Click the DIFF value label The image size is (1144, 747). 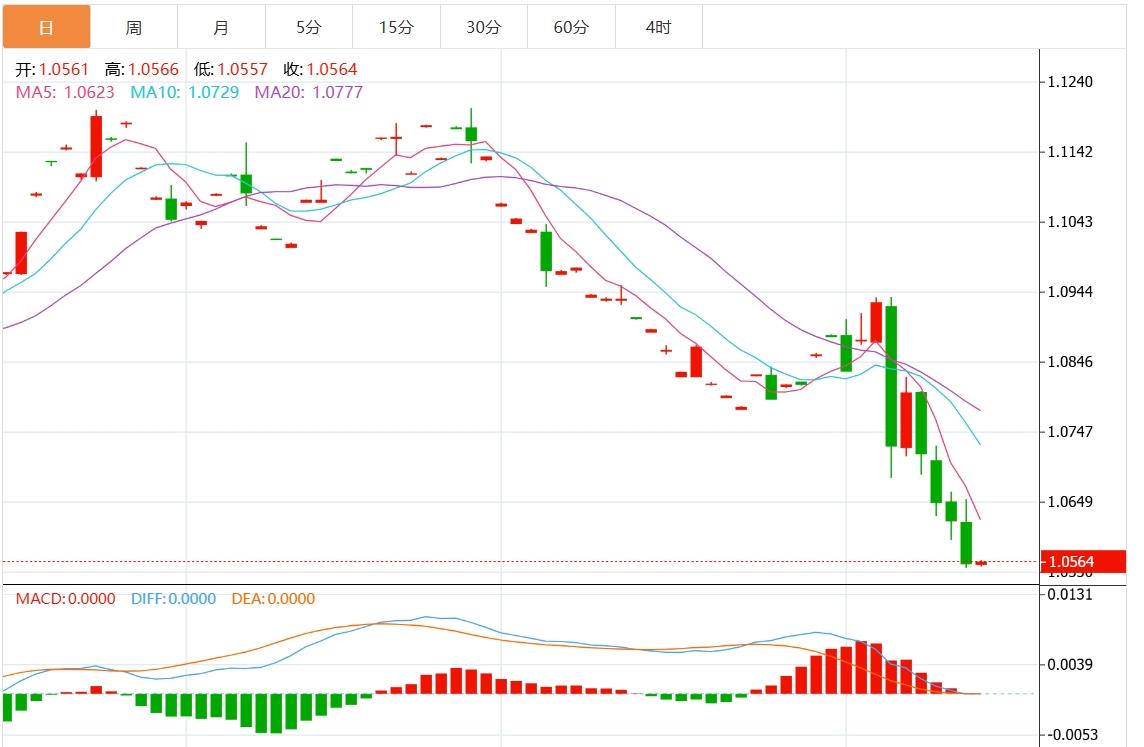pos(173,599)
